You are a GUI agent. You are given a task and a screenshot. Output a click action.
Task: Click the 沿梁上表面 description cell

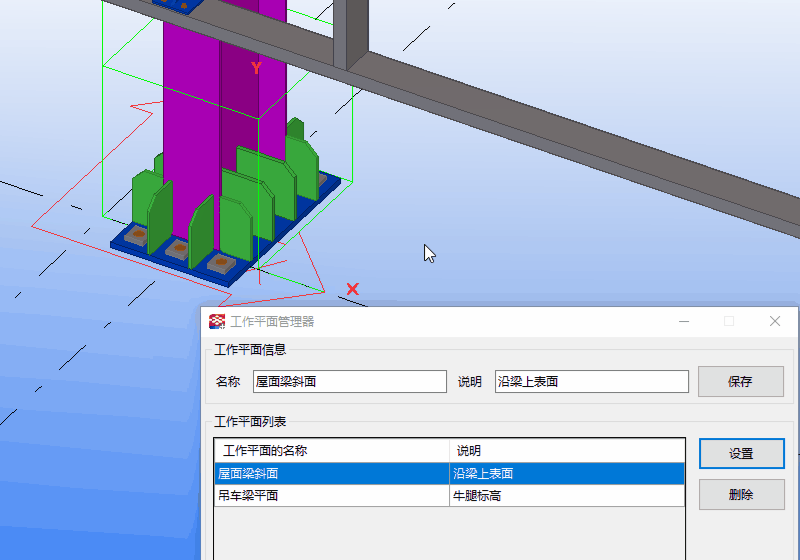pos(567,473)
